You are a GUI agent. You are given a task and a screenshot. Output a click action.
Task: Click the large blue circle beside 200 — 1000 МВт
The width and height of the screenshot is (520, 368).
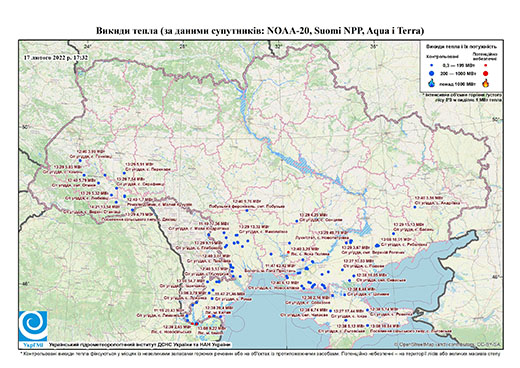tap(432, 73)
